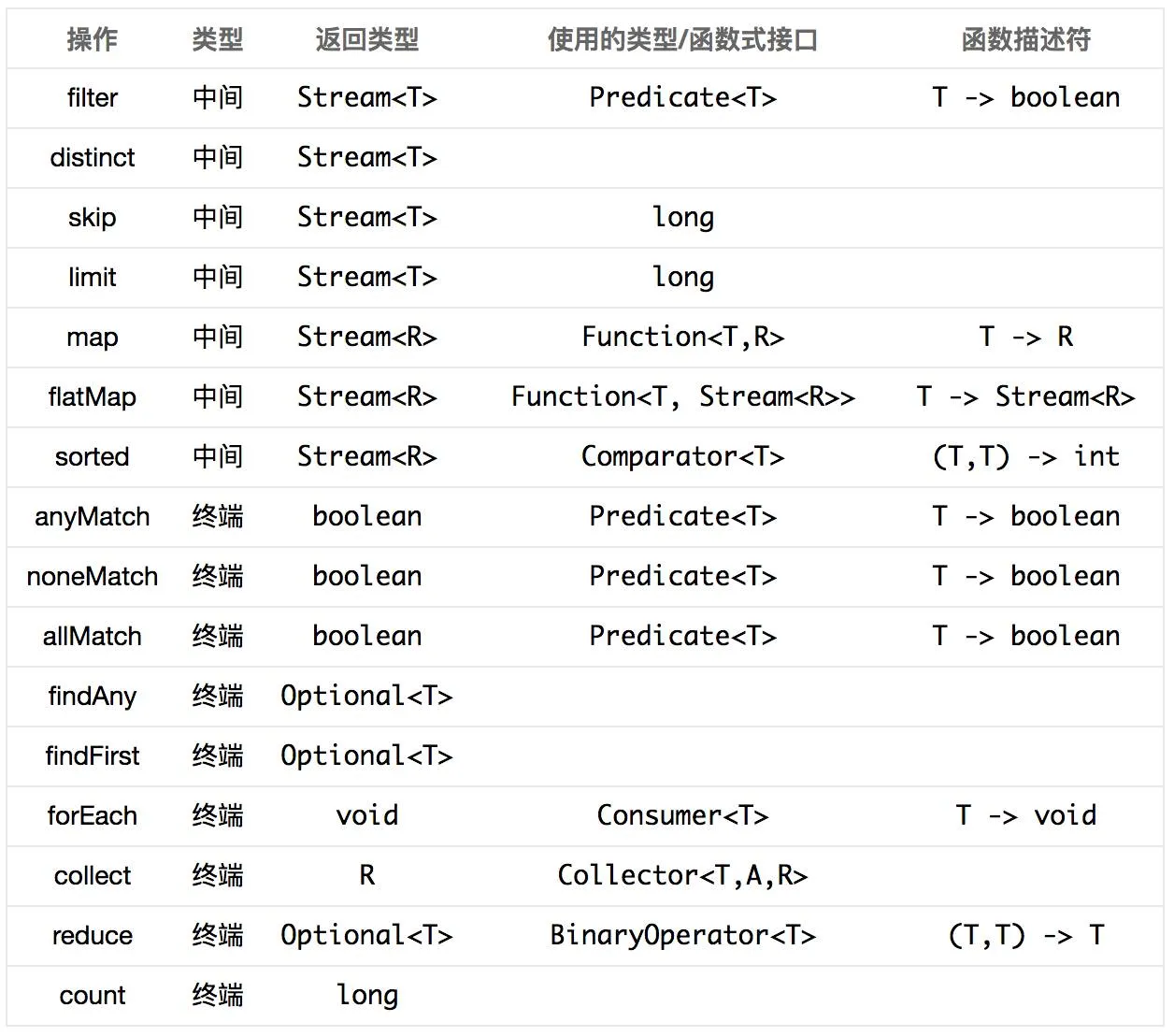Select the anyMatch row label

click(x=92, y=517)
